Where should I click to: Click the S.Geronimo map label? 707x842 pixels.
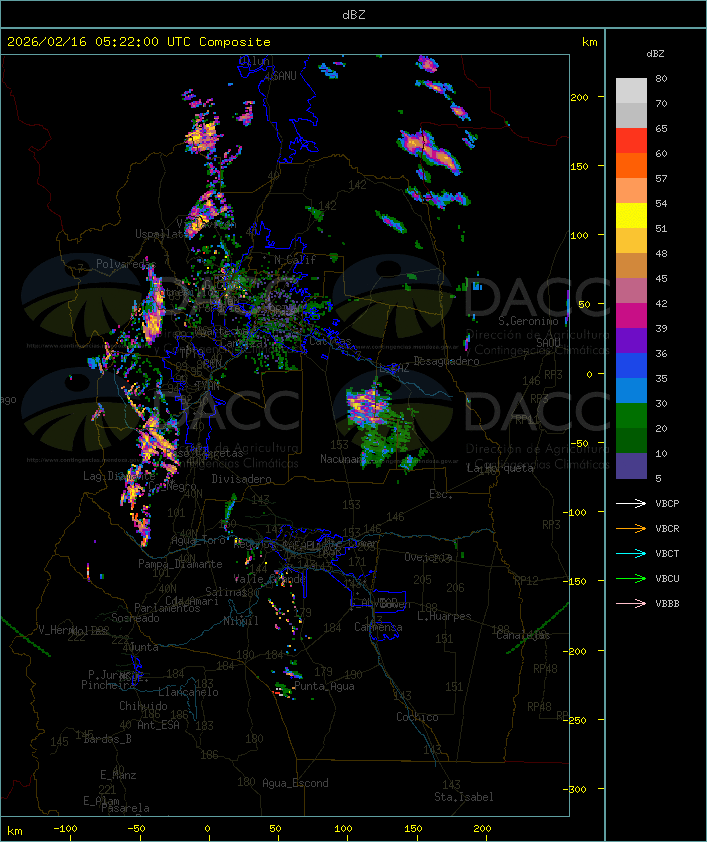528,321
